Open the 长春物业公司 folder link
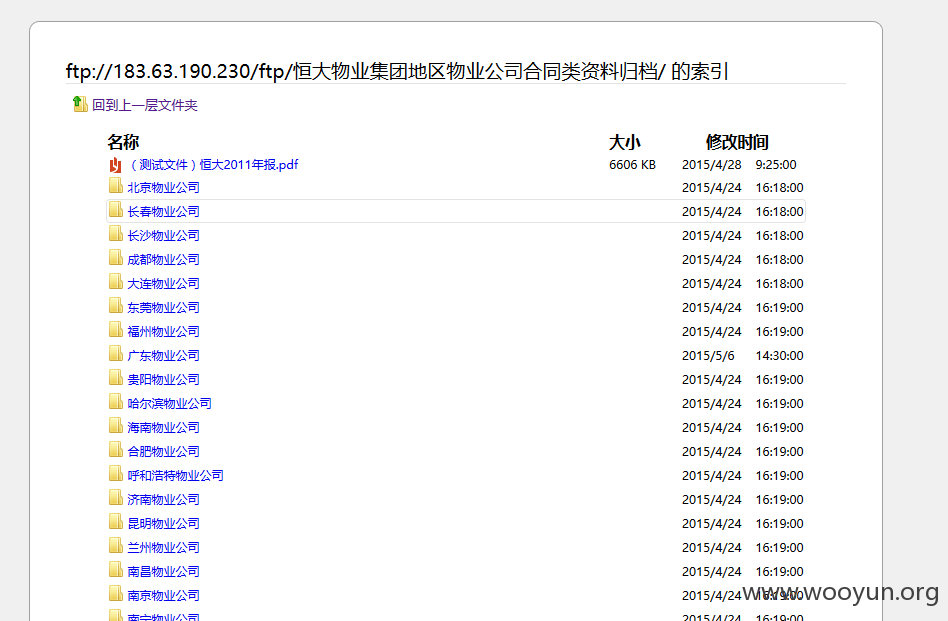The width and height of the screenshot is (948, 621). [x=163, y=212]
